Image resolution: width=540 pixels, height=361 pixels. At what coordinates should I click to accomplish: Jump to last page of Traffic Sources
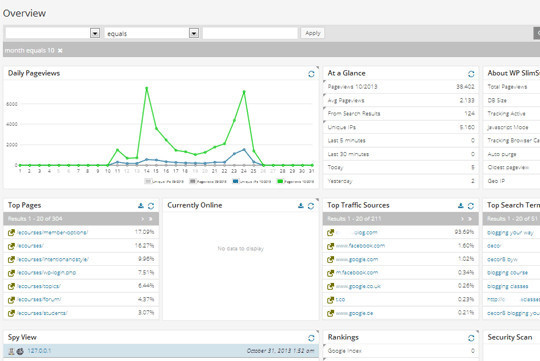470,219
